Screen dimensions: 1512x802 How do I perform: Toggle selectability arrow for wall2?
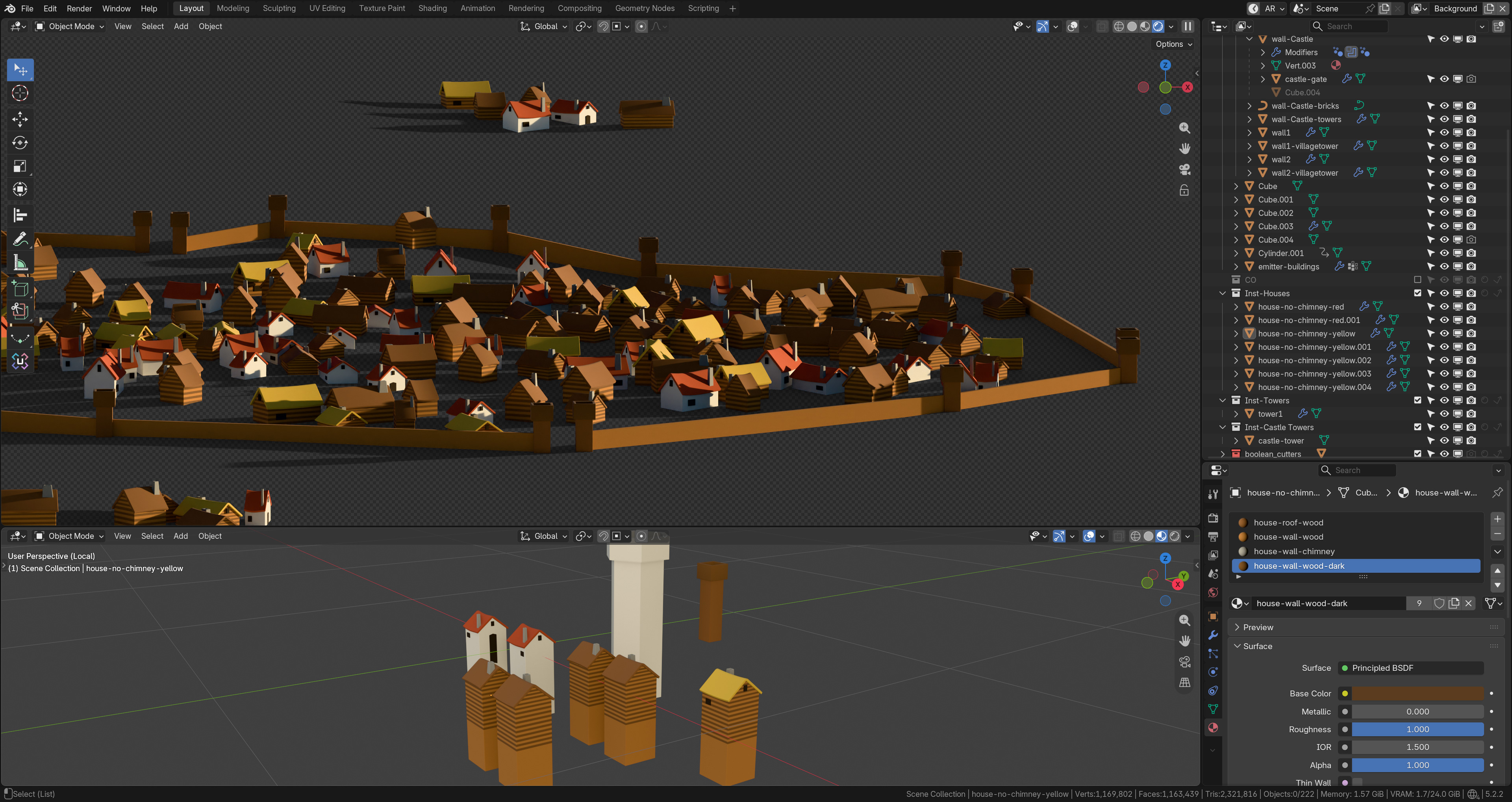click(1430, 160)
